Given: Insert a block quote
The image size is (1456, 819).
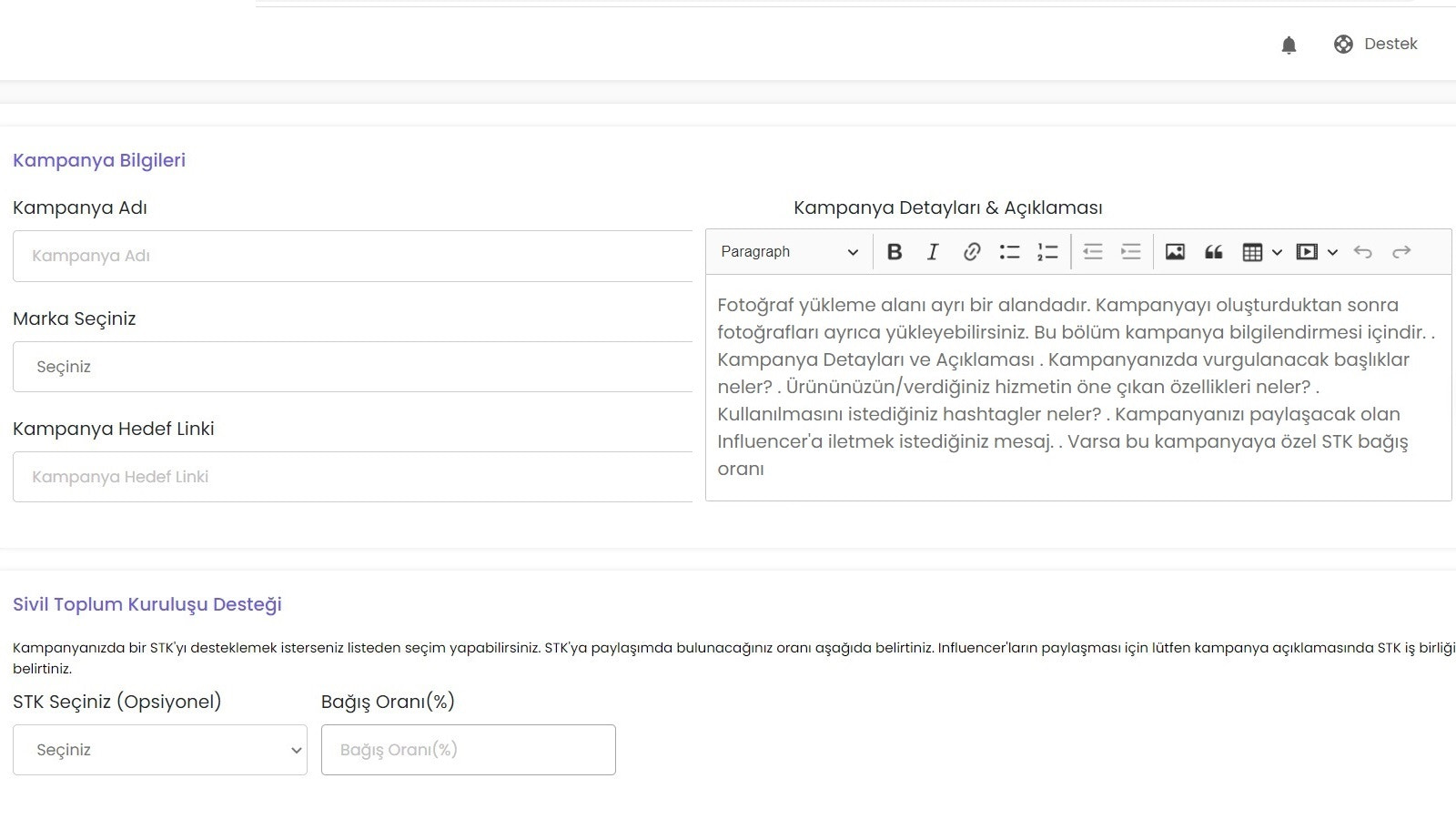Looking at the screenshot, I should [1213, 252].
